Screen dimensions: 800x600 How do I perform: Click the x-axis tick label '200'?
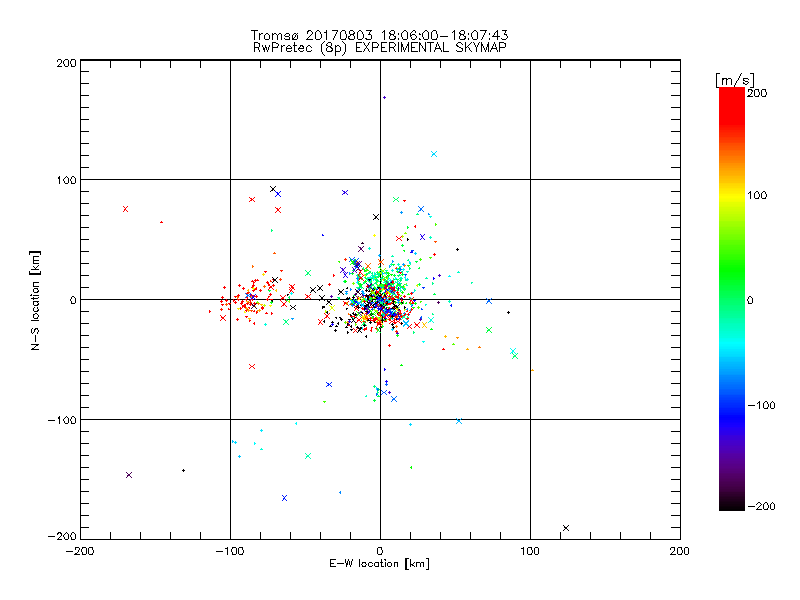[x=680, y=551]
